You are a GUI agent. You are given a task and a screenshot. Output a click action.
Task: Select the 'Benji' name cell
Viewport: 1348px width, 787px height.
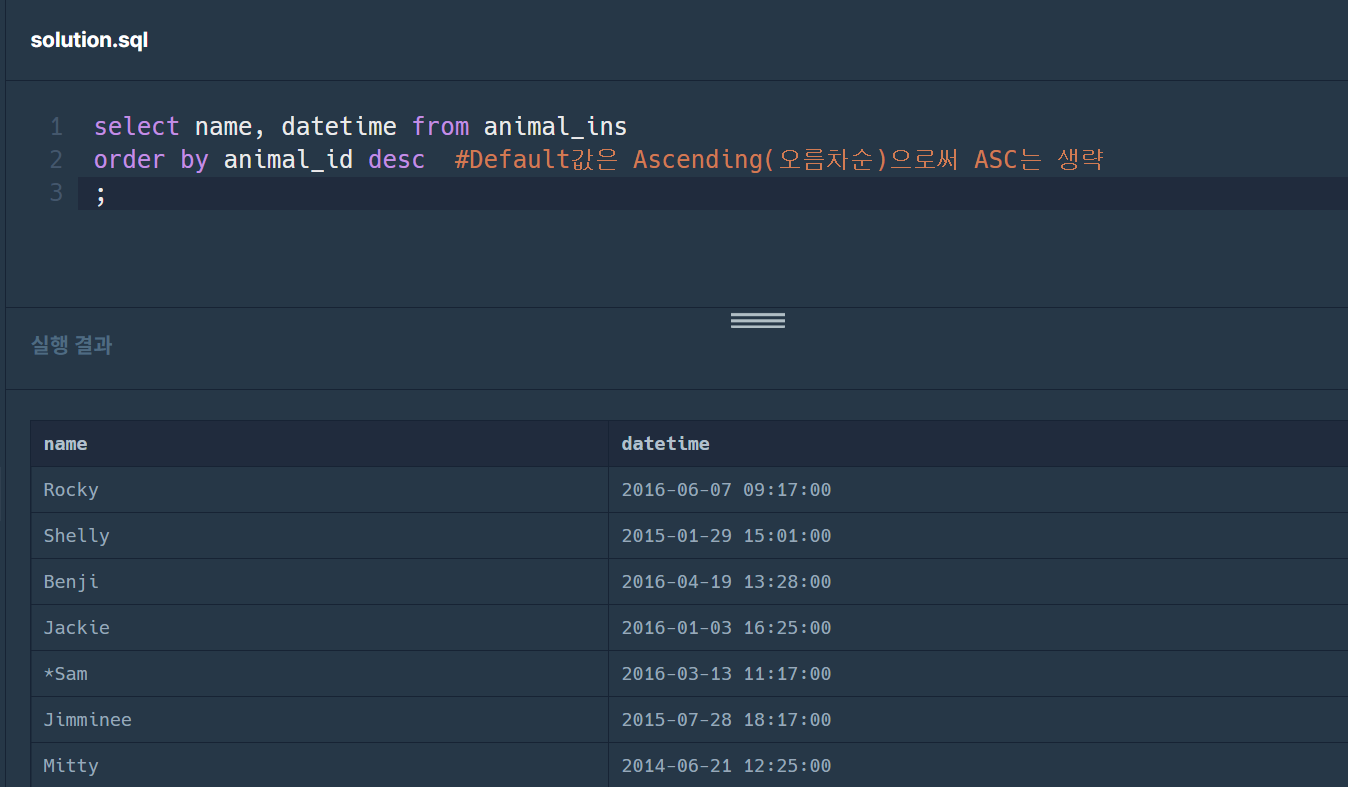319,582
